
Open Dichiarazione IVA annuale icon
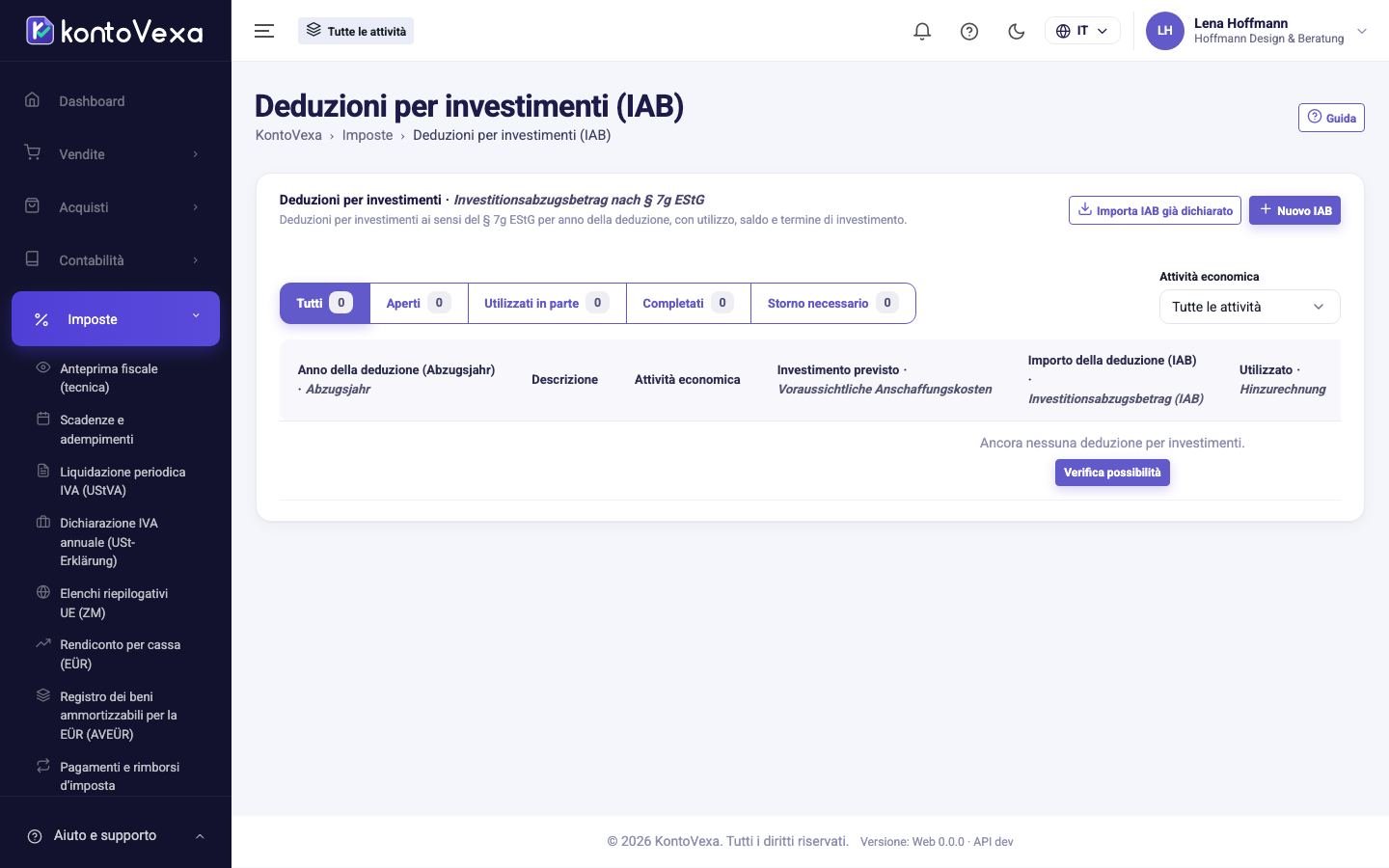(x=43, y=522)
